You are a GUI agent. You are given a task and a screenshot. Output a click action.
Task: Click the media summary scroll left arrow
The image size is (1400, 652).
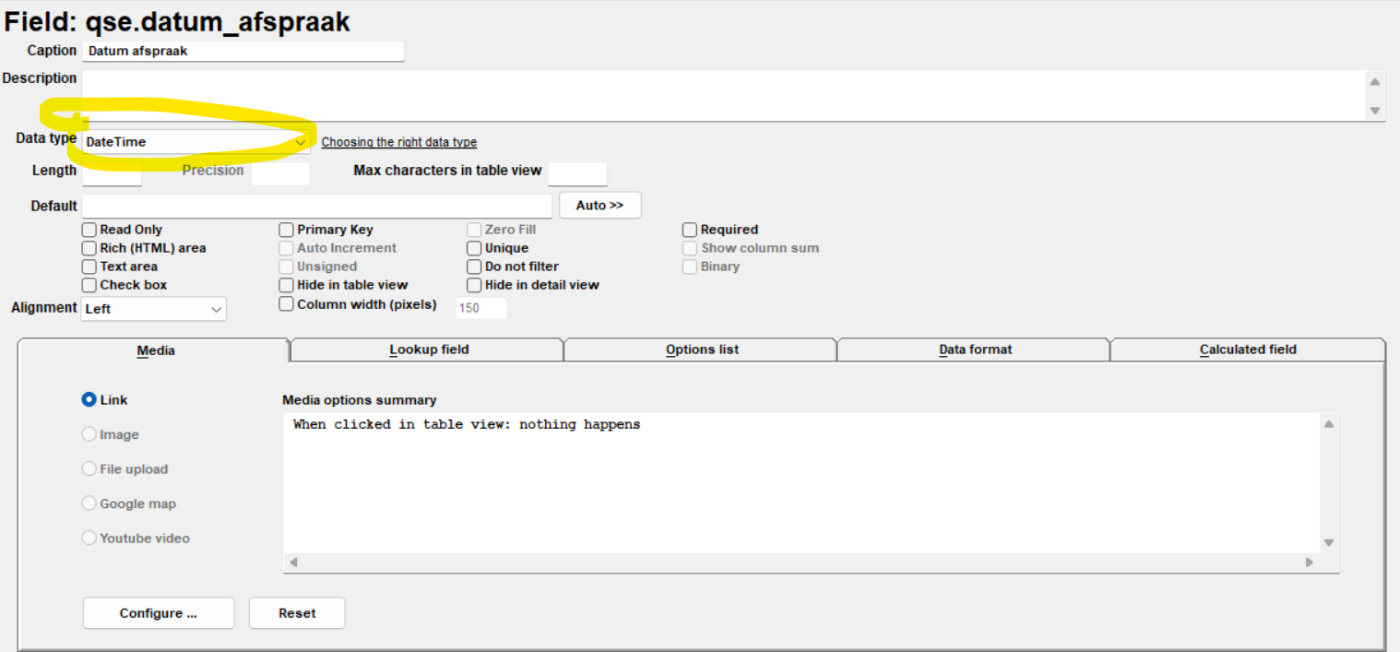pos(293,563)
